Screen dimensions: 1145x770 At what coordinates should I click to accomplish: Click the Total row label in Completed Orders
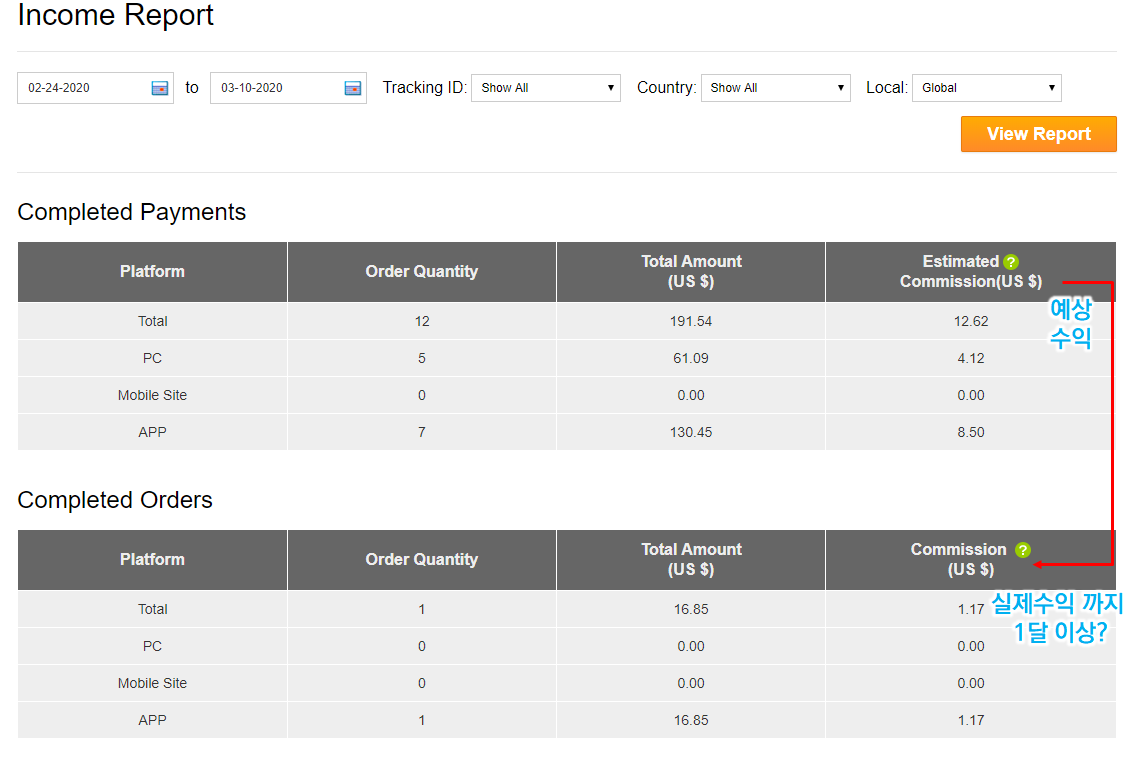152,609
